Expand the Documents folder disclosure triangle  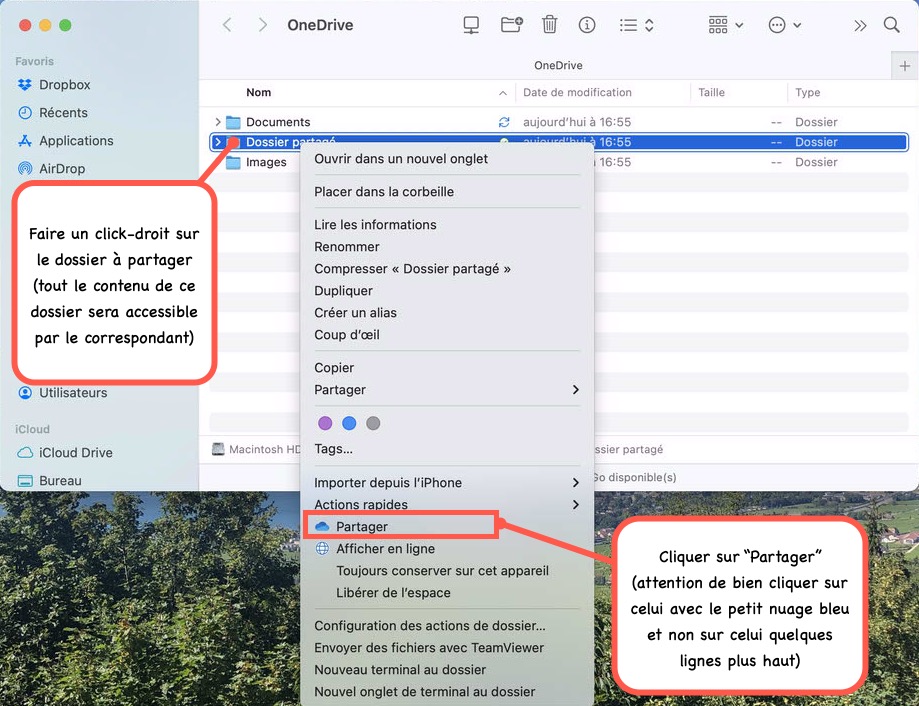(x=218, y=122)
